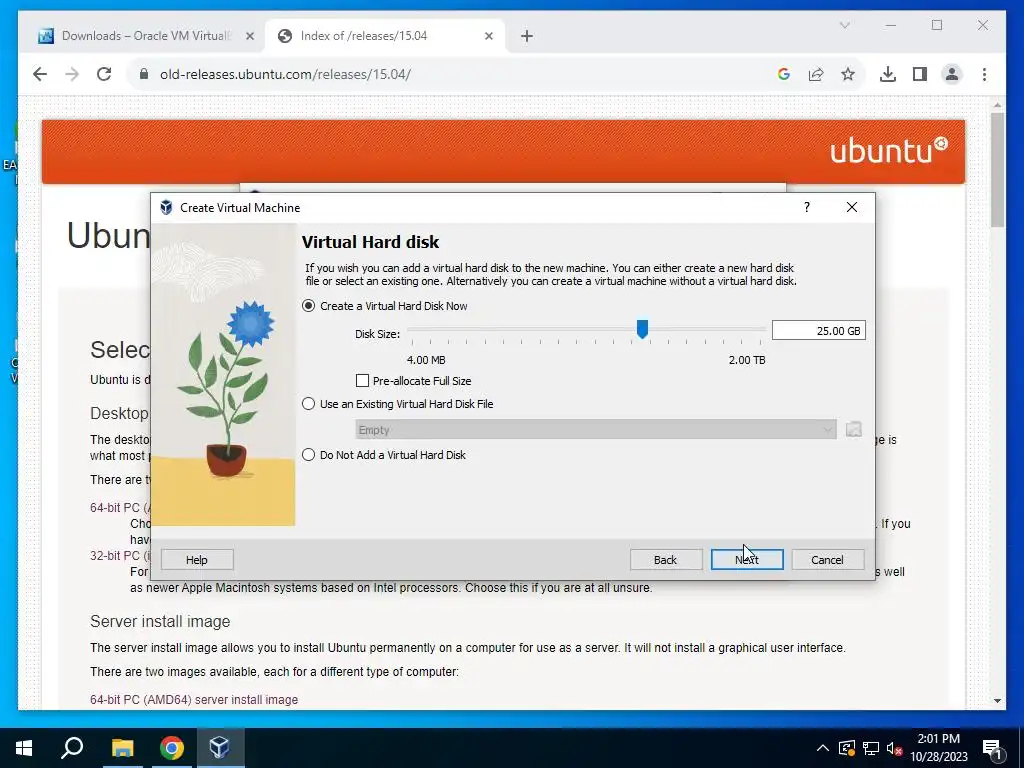Click the browser page vertical scrollbar thumb
The image size is (1024, 768).
tap(997, 169)
